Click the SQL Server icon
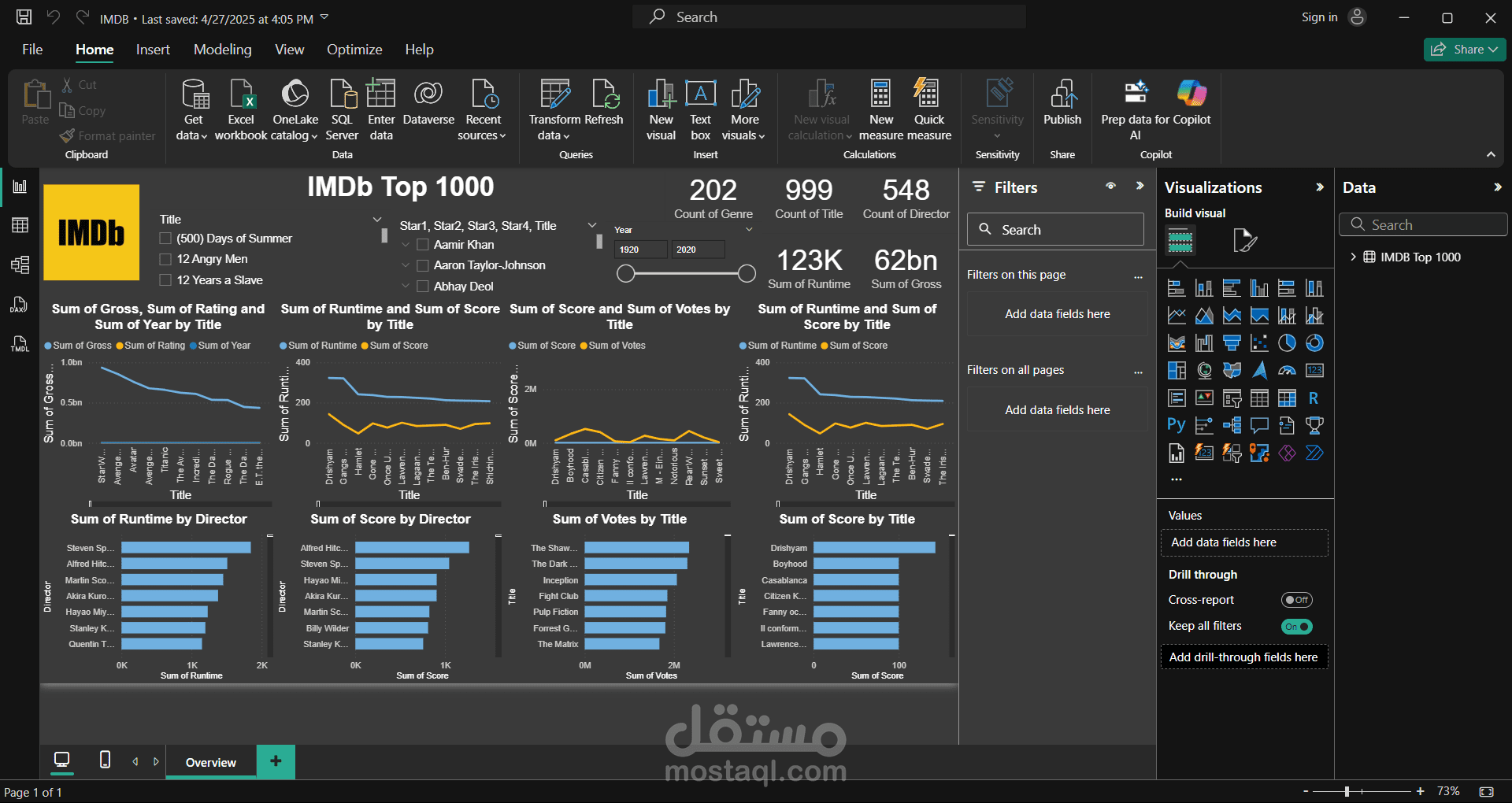The image size is (1512, 803). (342, 94)
